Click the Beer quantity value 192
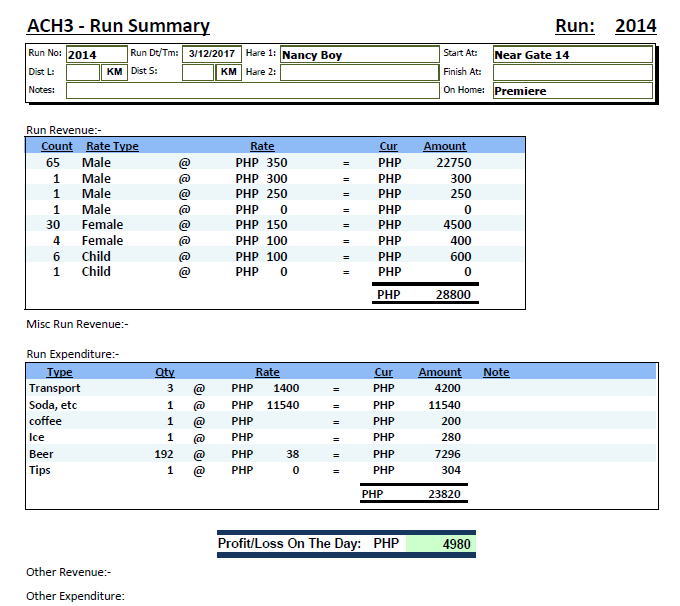The width and height of the screenshot is (680, 606). tap(164, 454)
